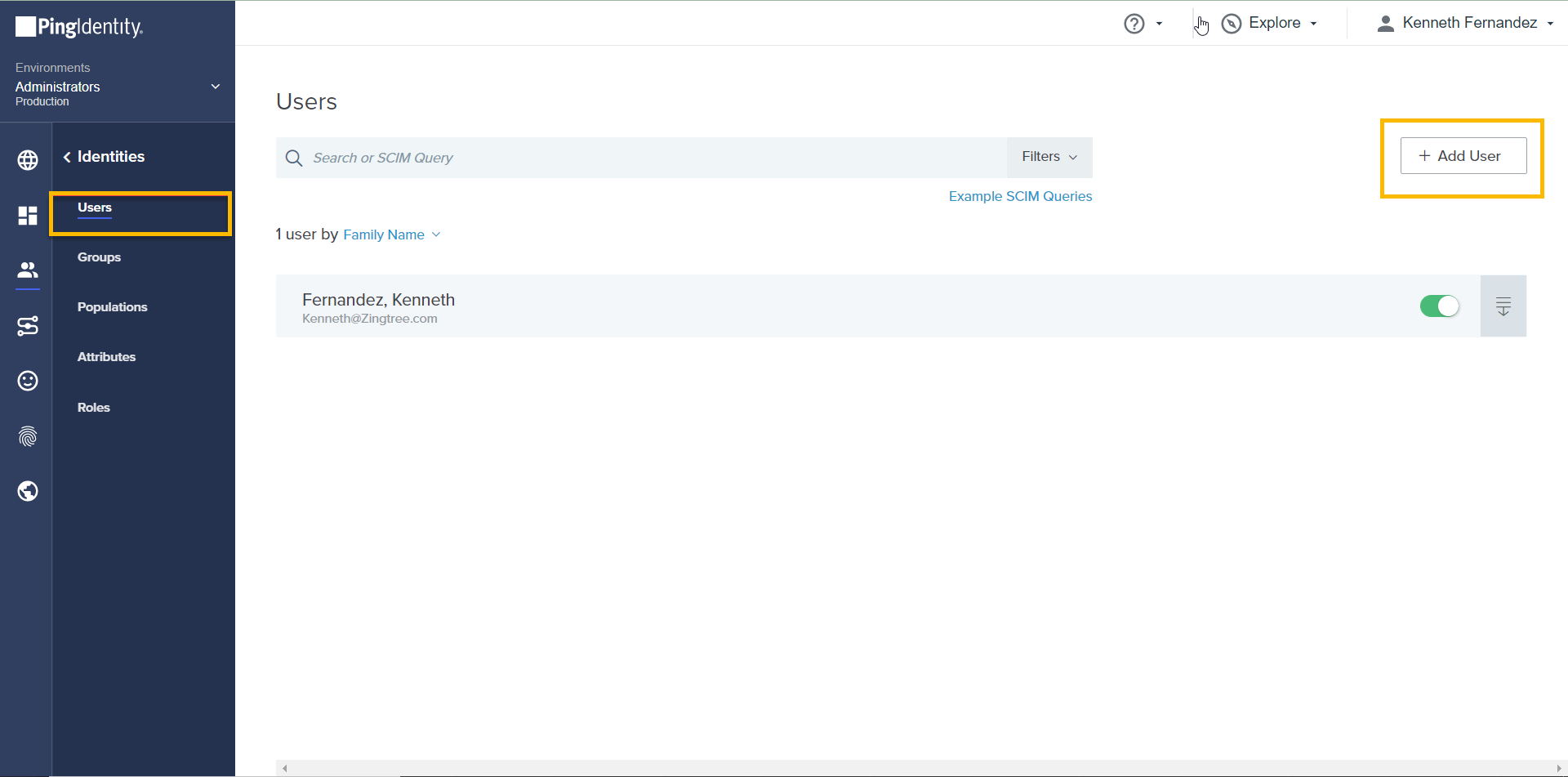Click the Kenneth@Zingtree.com email text

tap(370, 319)
